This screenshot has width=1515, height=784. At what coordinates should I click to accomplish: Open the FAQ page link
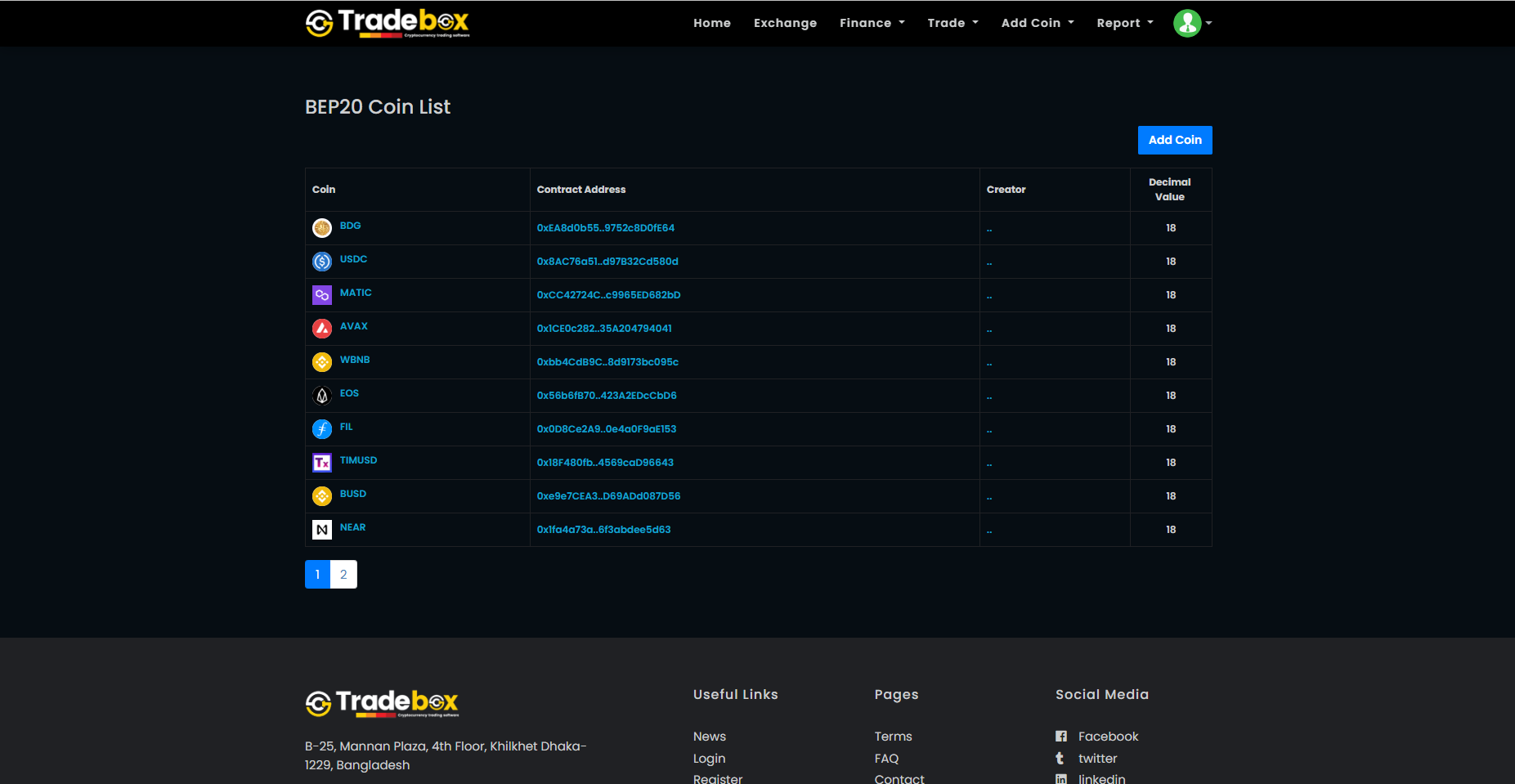pos(886,759)
